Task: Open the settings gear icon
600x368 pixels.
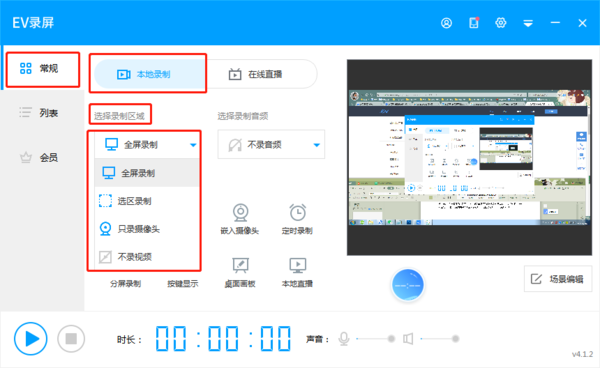Action: point(501,23)
